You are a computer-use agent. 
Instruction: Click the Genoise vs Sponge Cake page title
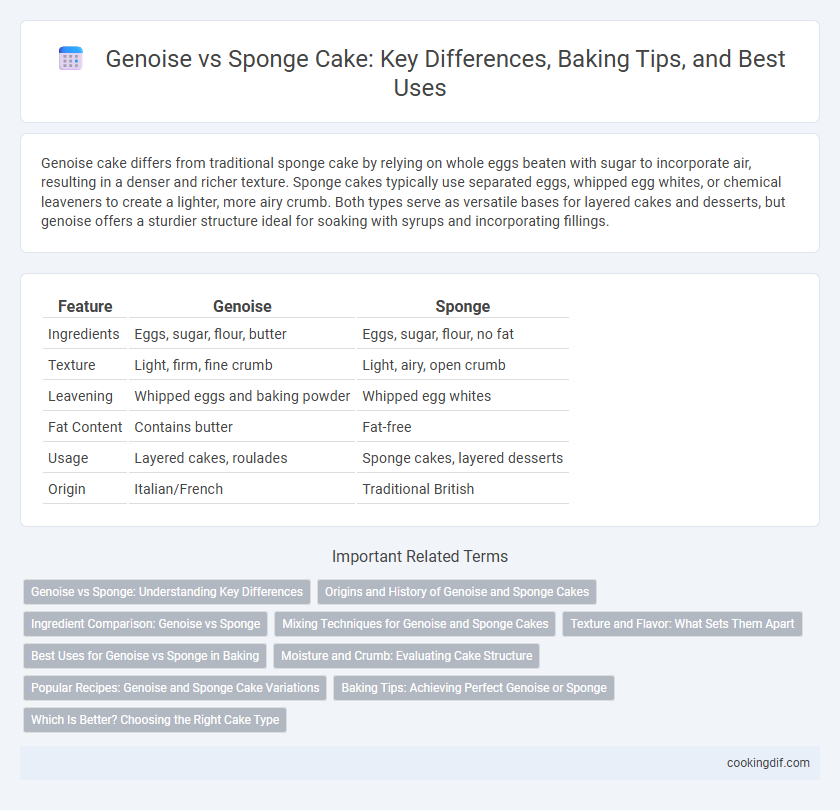pos(445,73)
